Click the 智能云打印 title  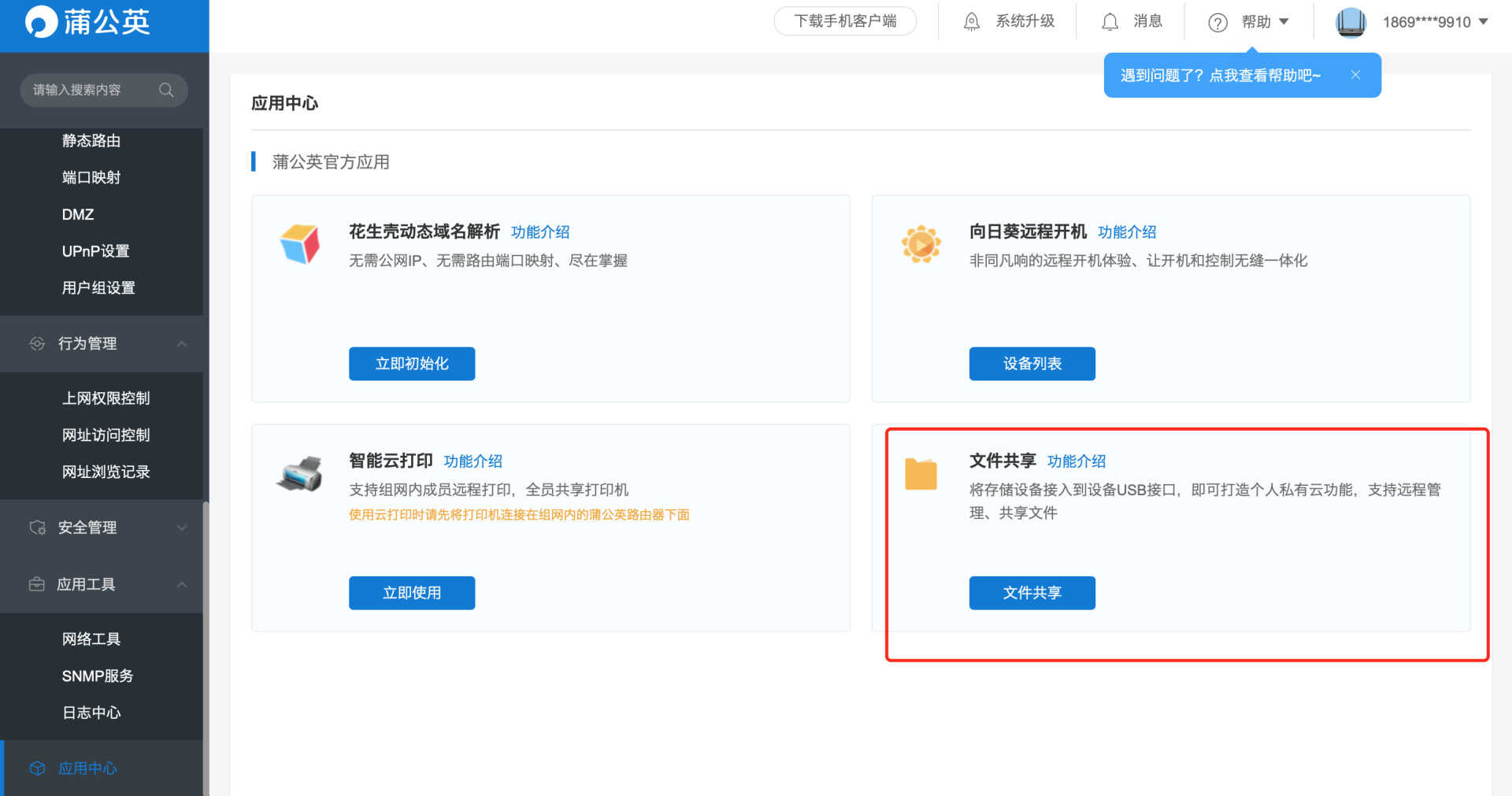pos(391,461)
